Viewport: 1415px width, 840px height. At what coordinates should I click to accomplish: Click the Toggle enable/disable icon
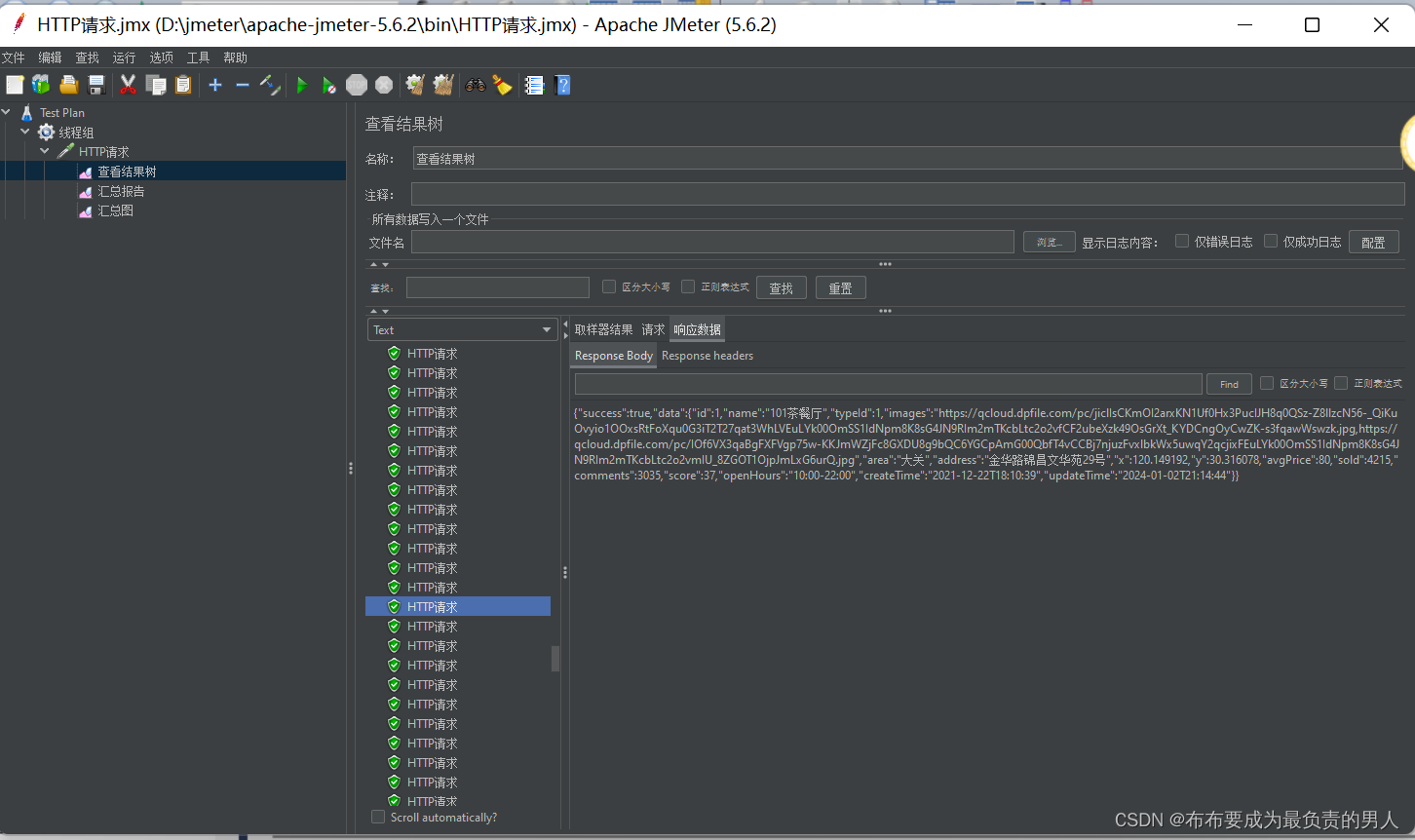[270, 85]
